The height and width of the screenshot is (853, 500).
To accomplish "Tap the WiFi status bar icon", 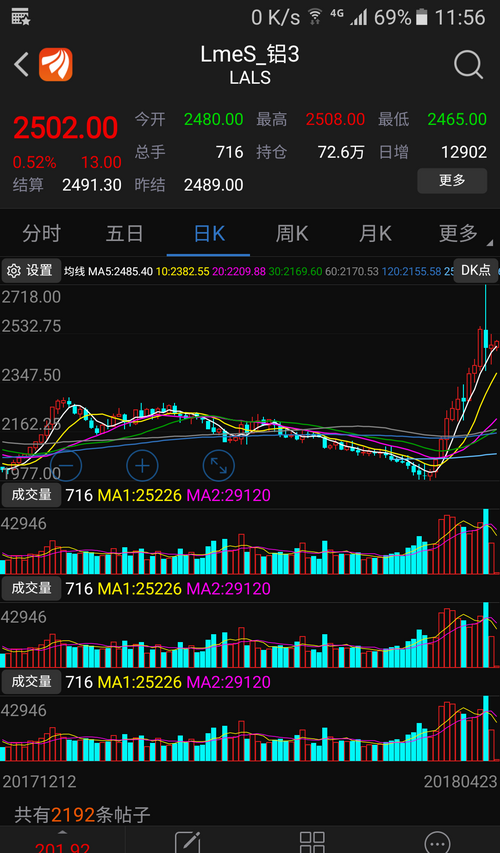I will tap(315, 17).
